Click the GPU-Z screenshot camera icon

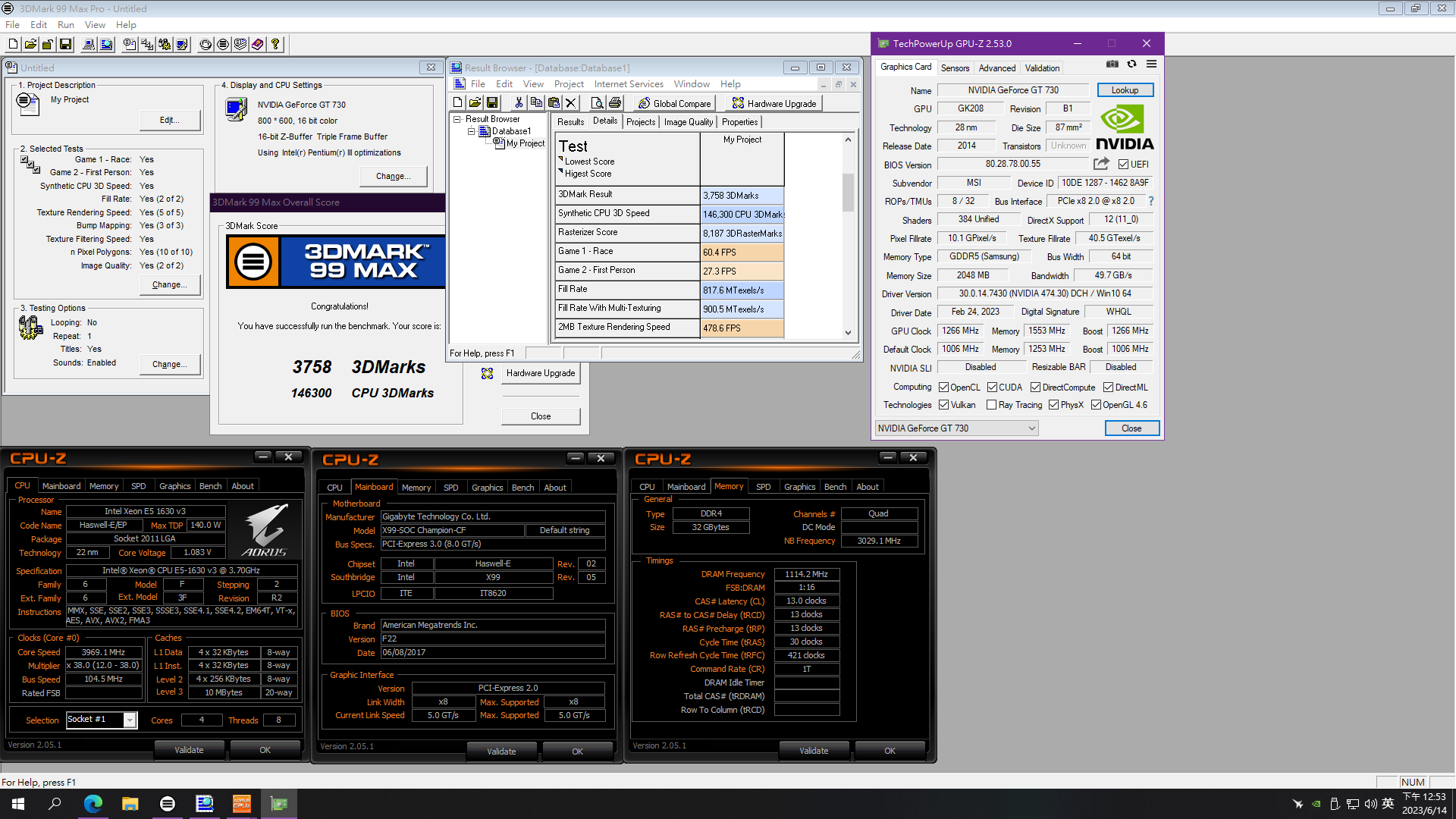pyautogui.click(x=1112, y=65)
